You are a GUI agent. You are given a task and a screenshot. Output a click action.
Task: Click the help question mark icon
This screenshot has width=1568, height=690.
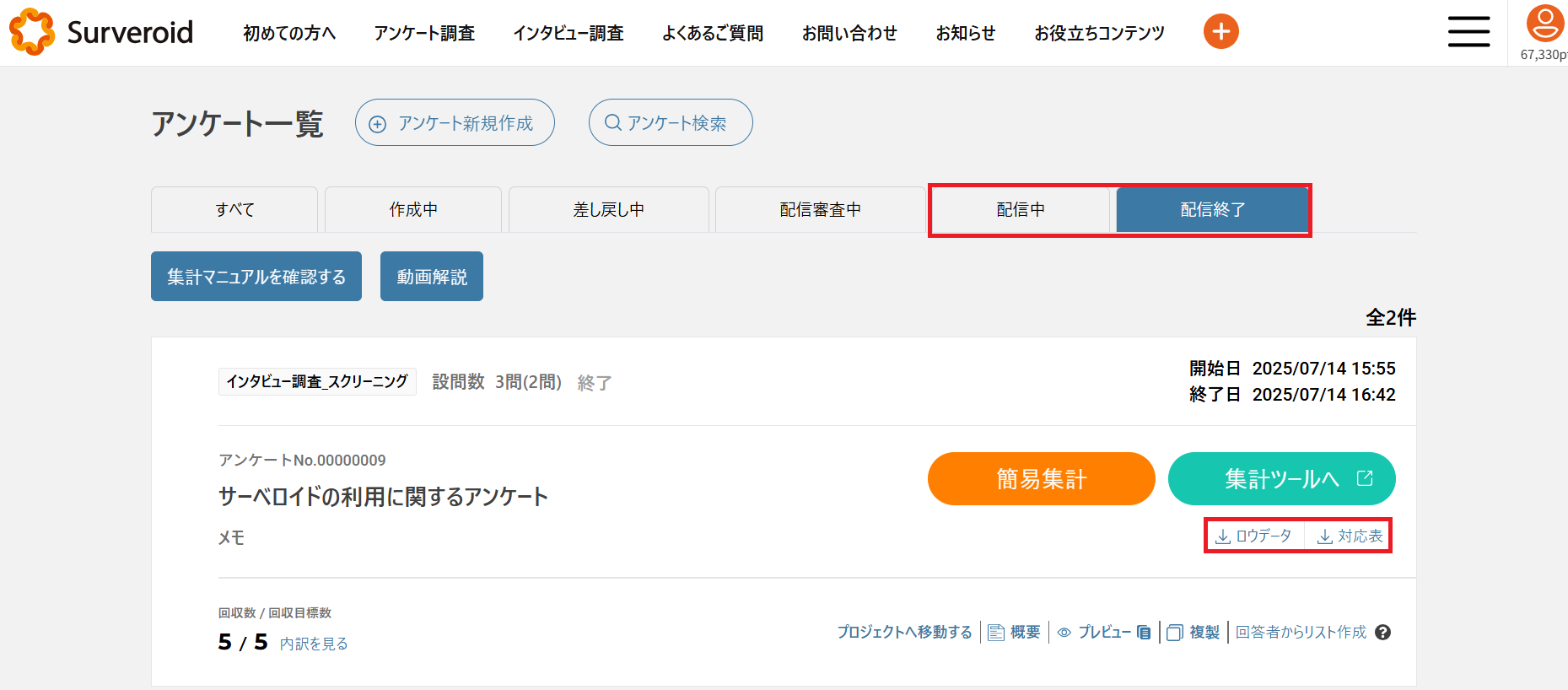pos(1382,633)
